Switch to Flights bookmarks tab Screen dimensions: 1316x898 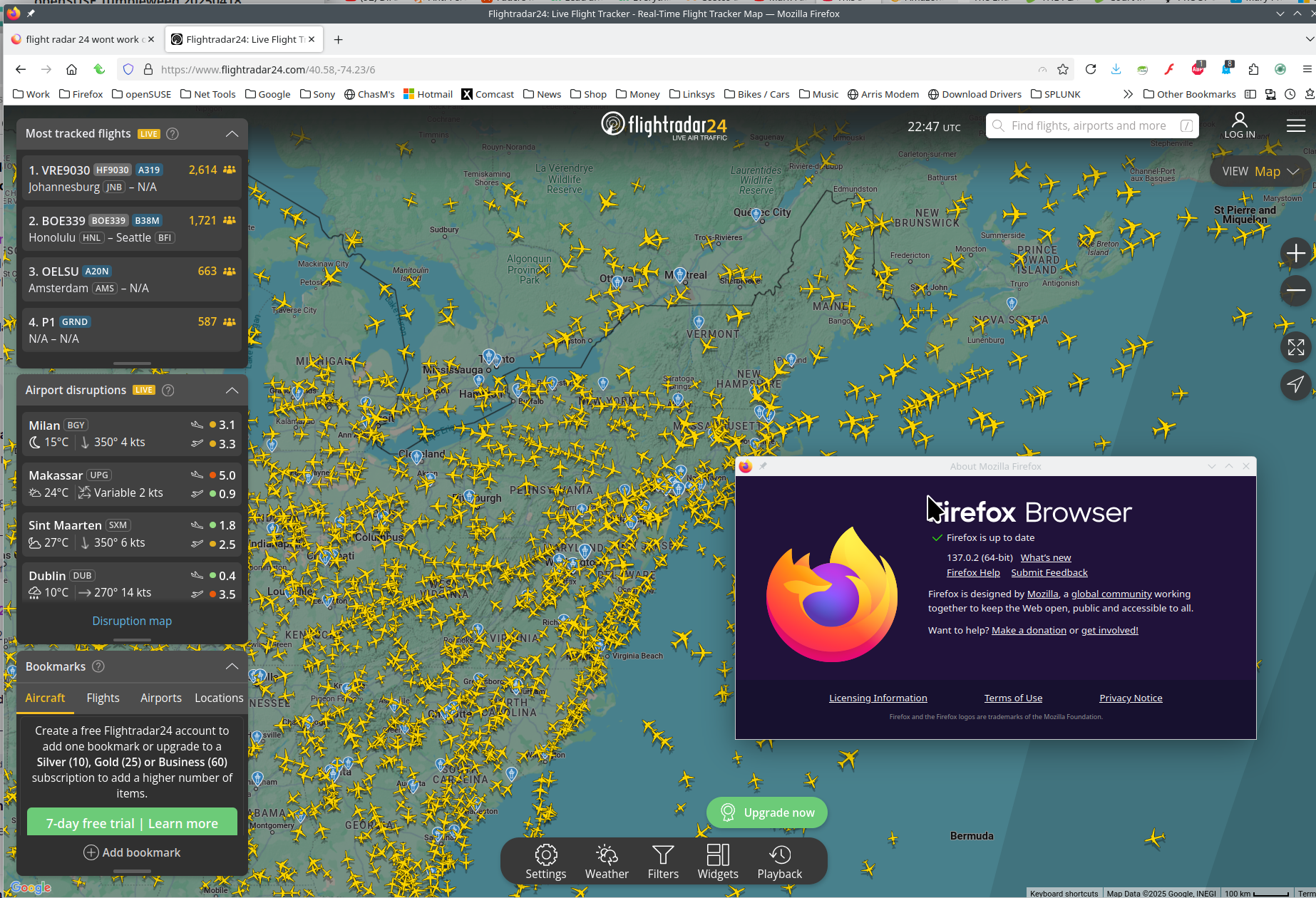pos(103,698)
